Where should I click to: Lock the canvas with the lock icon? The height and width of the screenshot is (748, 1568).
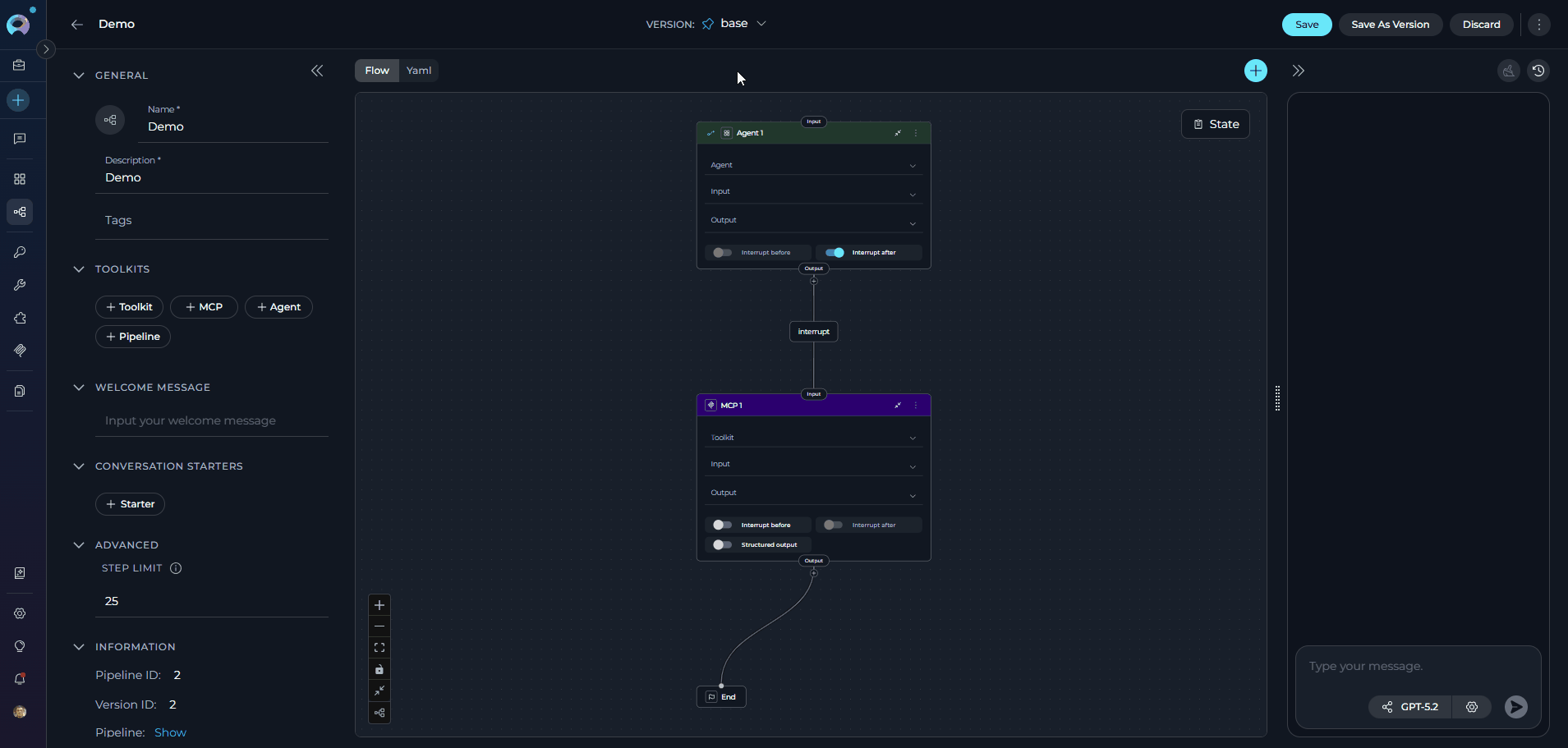(379, 669)
